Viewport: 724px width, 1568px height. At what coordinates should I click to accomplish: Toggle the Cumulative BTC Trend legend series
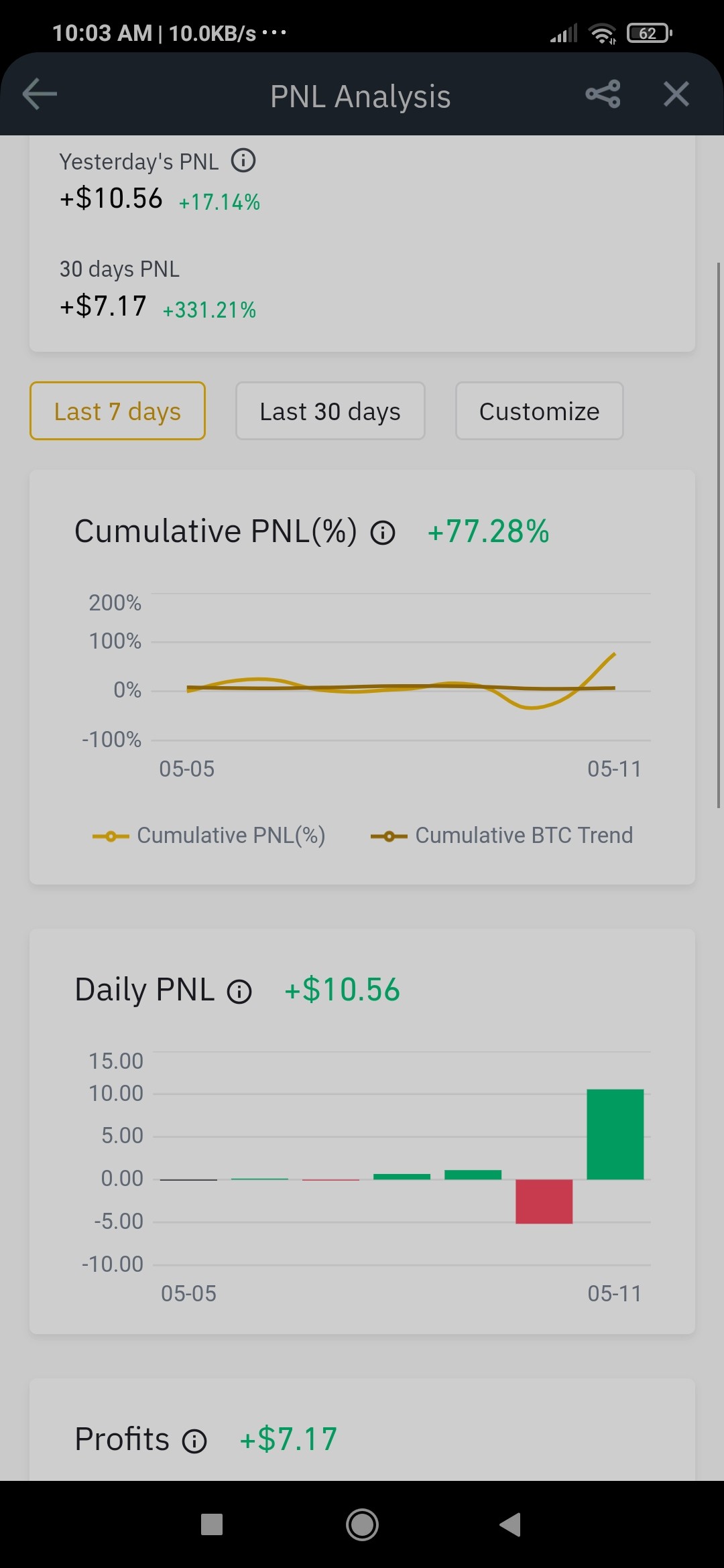click(501, 836)
